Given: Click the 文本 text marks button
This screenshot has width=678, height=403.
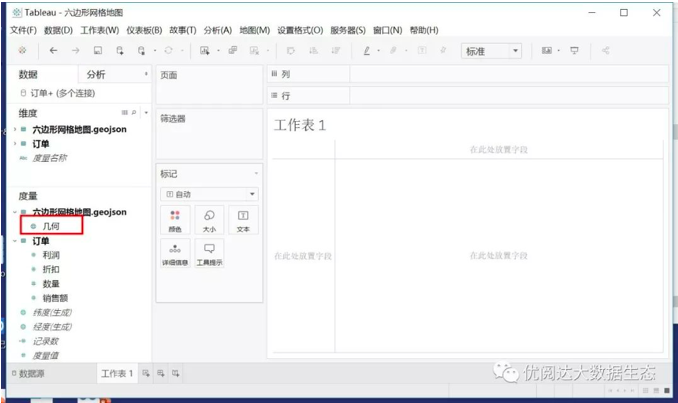Looking at the screenshot, I should [242, 220].
